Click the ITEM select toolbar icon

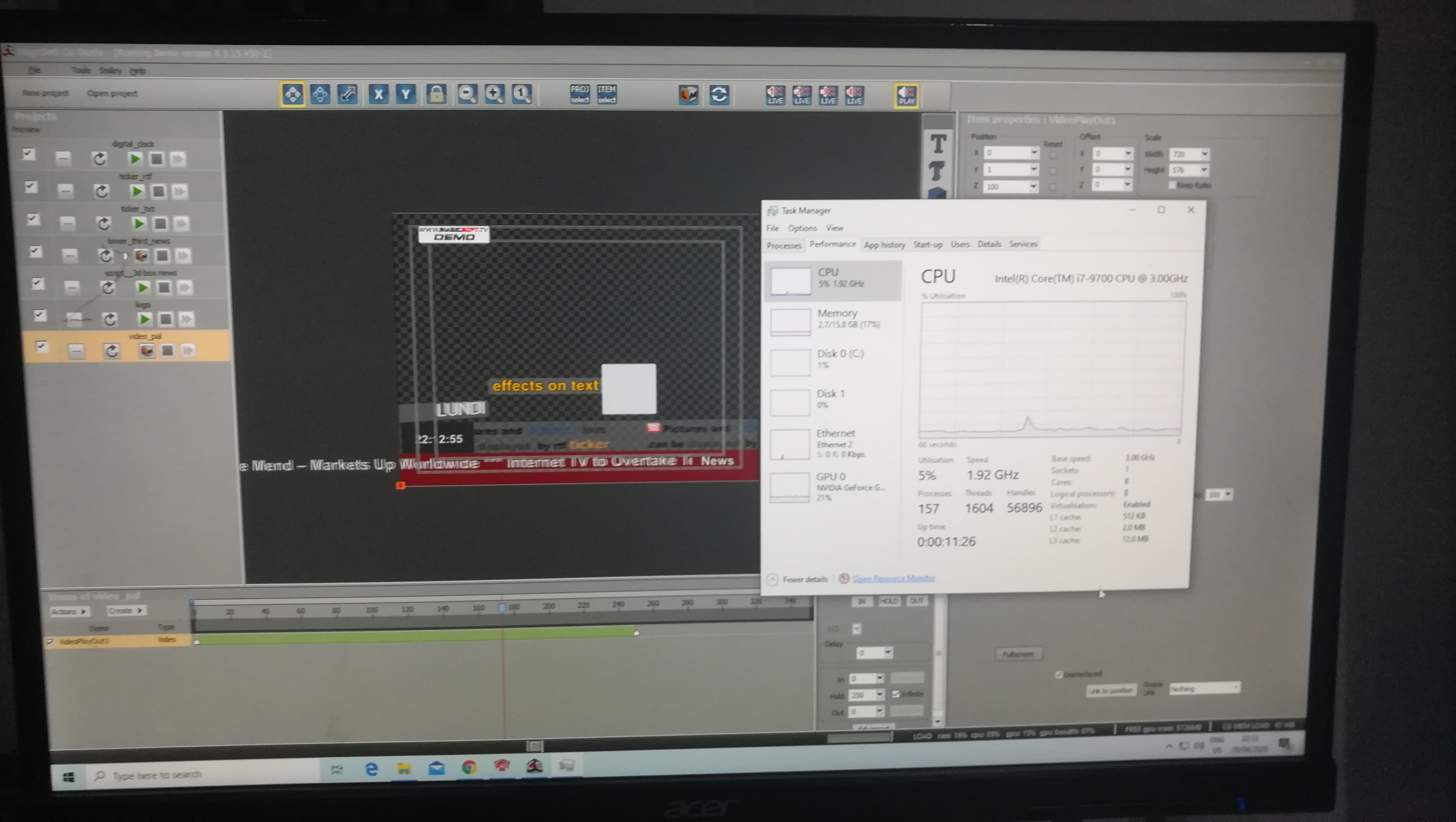pos(607,94)
